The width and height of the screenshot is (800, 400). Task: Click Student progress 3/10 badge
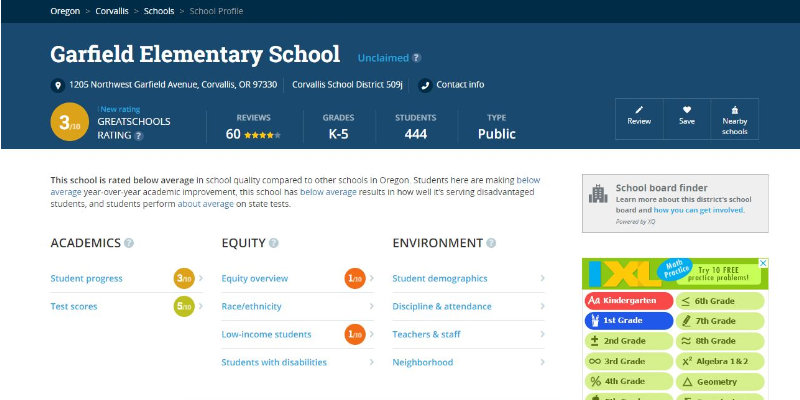tap(184, 279)
